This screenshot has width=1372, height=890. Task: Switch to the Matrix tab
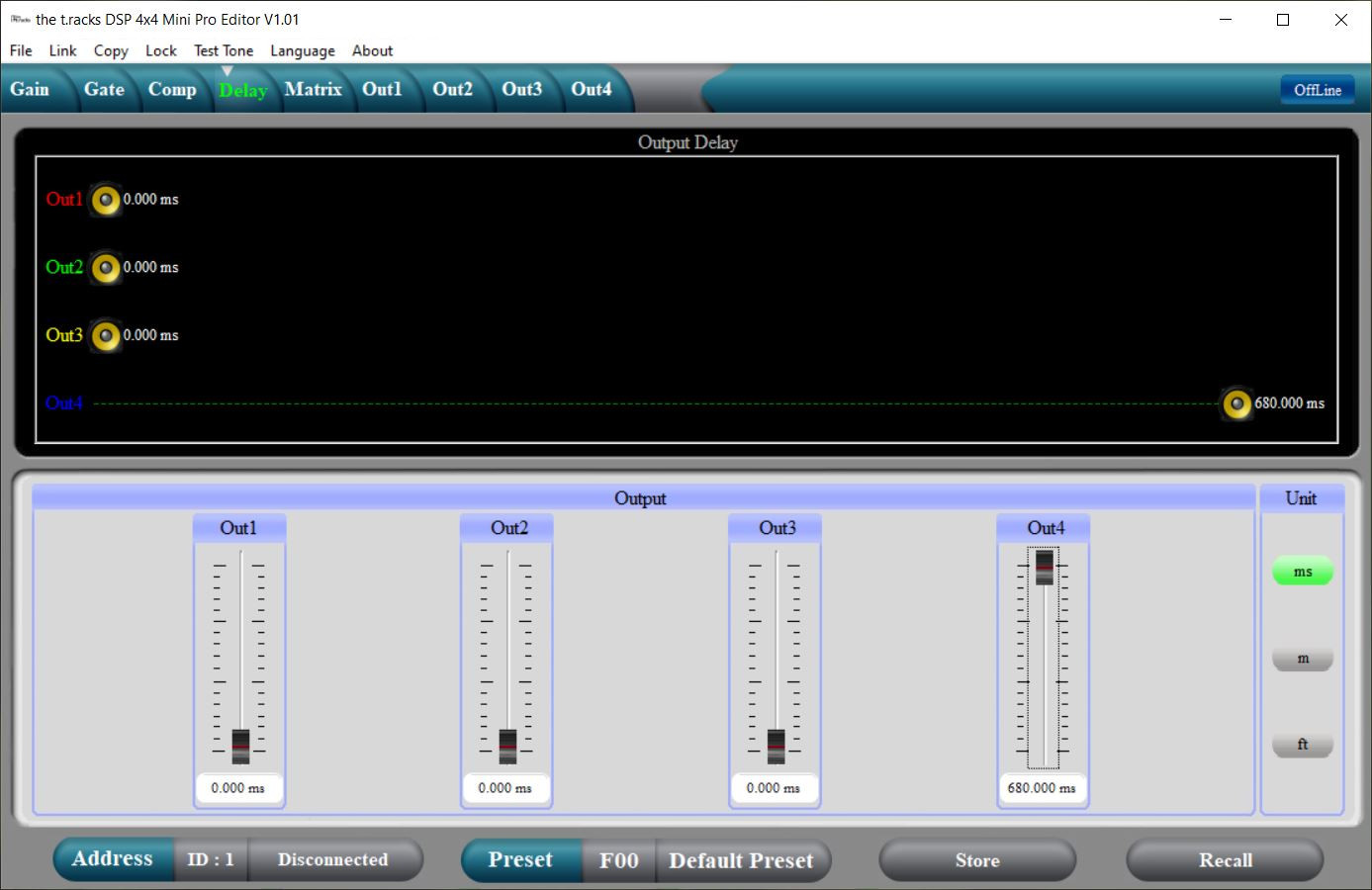(314, 89)
